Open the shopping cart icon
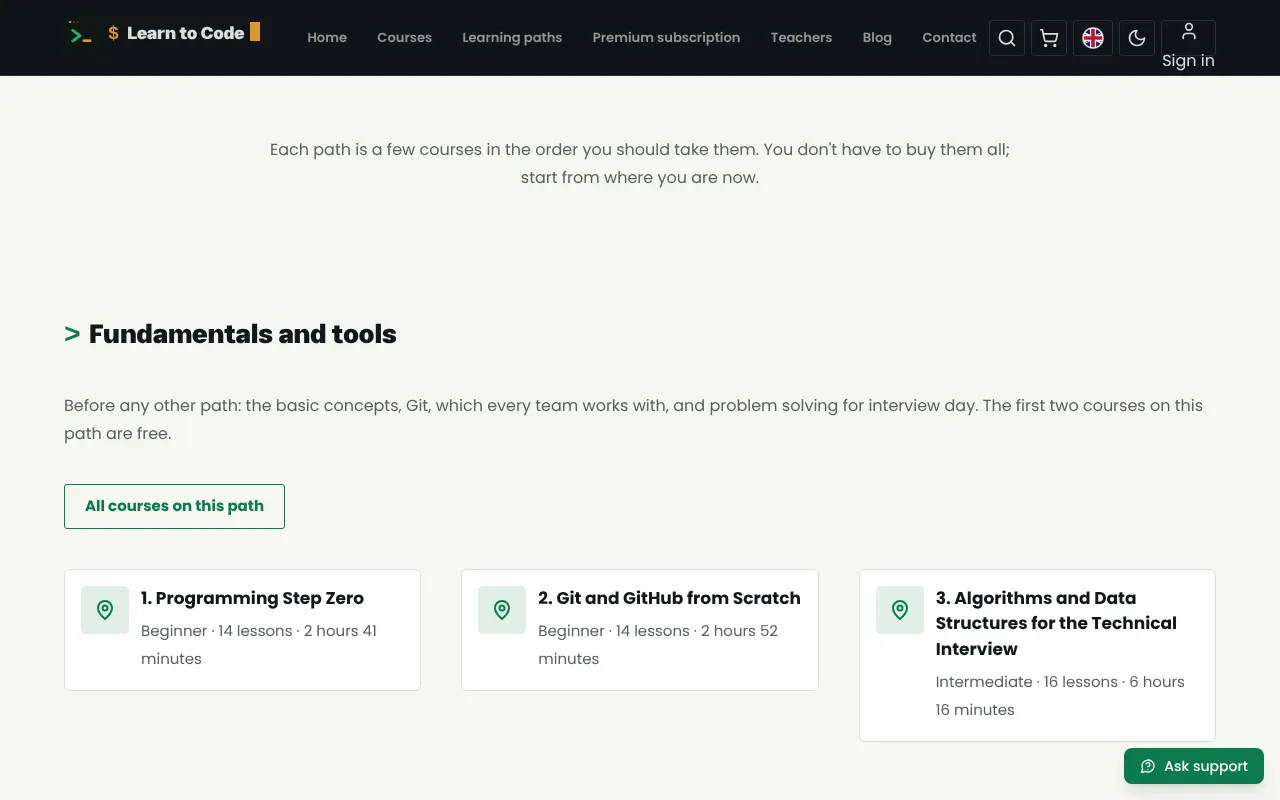 1049,38
